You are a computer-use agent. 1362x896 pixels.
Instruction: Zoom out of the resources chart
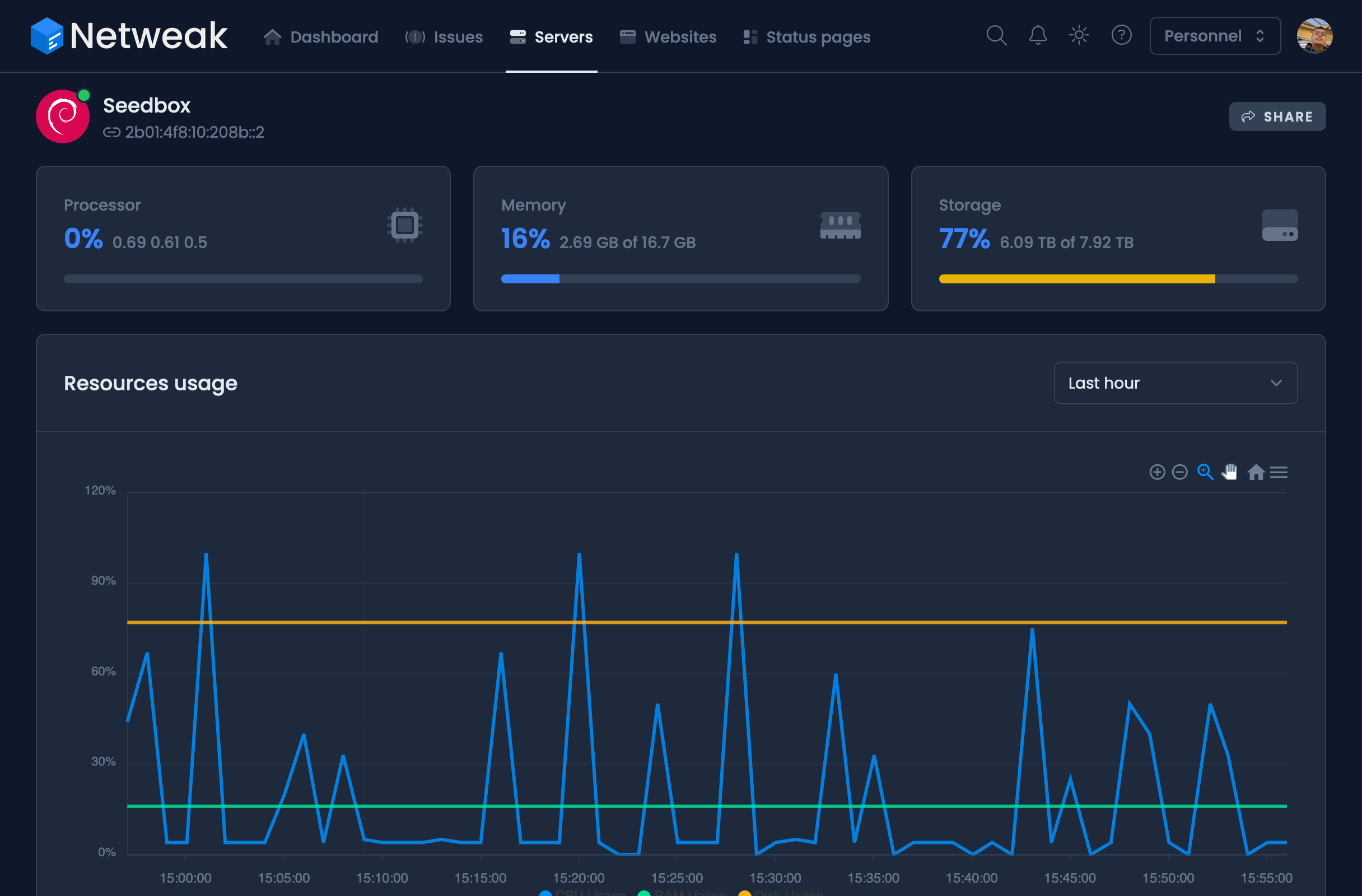tap(1179, 472)
